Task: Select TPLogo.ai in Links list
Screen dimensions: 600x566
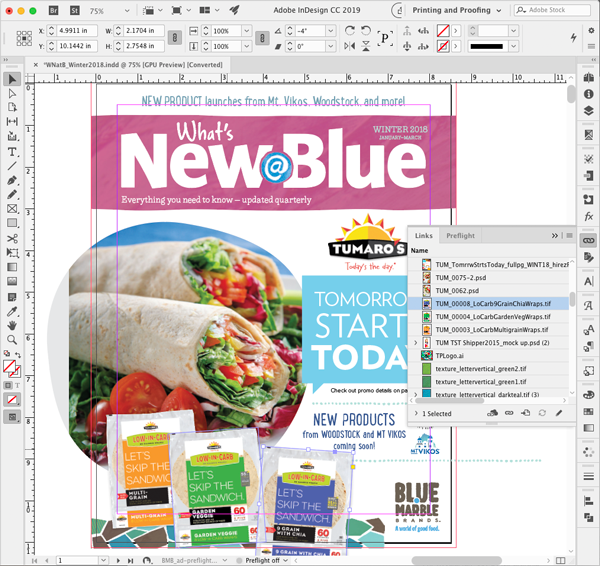Action: pyautogui.click(x=489, y=356)
